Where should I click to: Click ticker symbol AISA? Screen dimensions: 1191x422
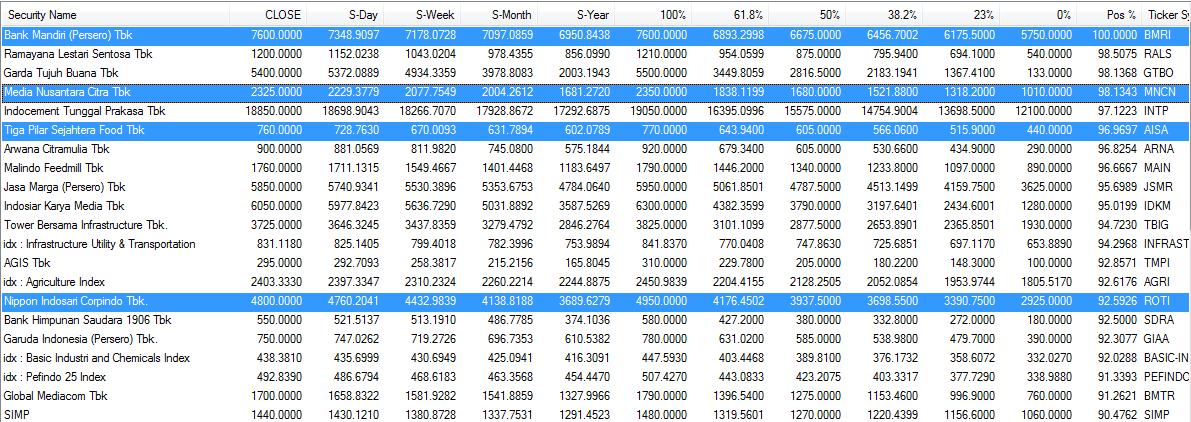(1156, 130)
